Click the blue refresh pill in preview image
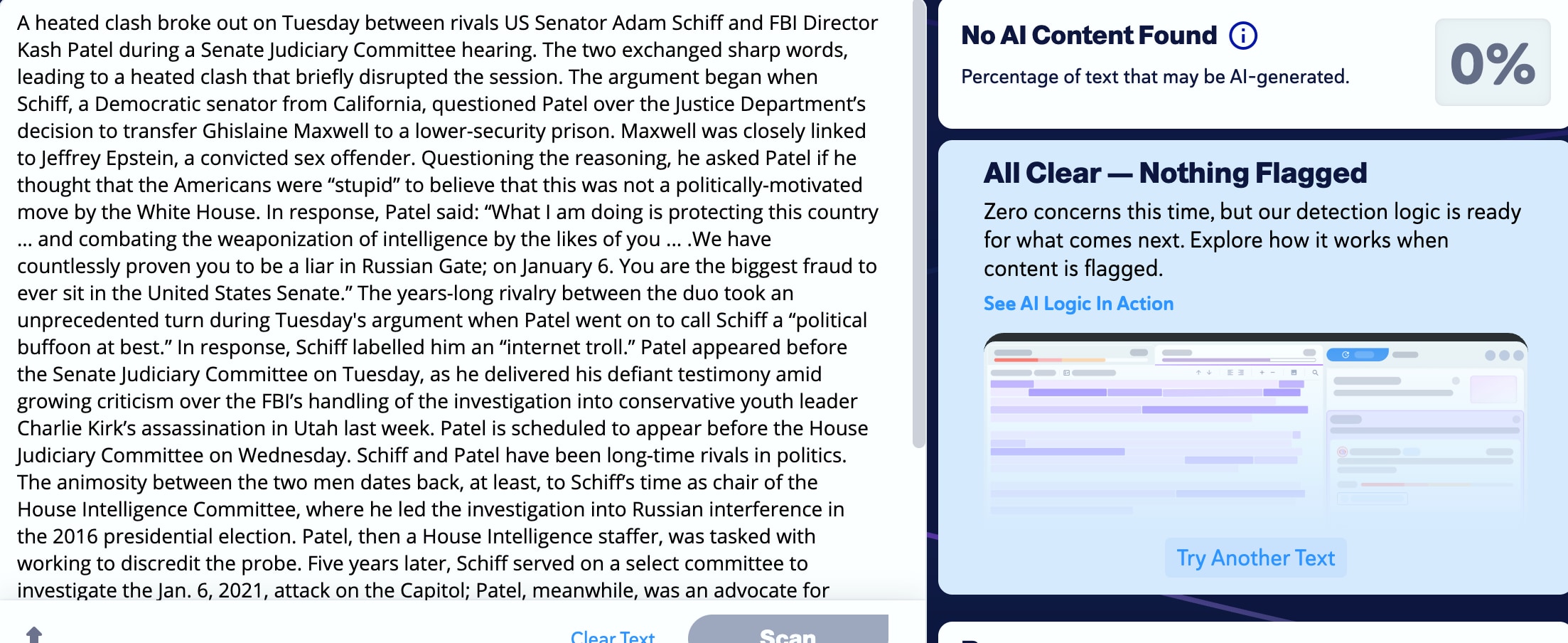The image size is (1568, 643). tap(1357, 354)
